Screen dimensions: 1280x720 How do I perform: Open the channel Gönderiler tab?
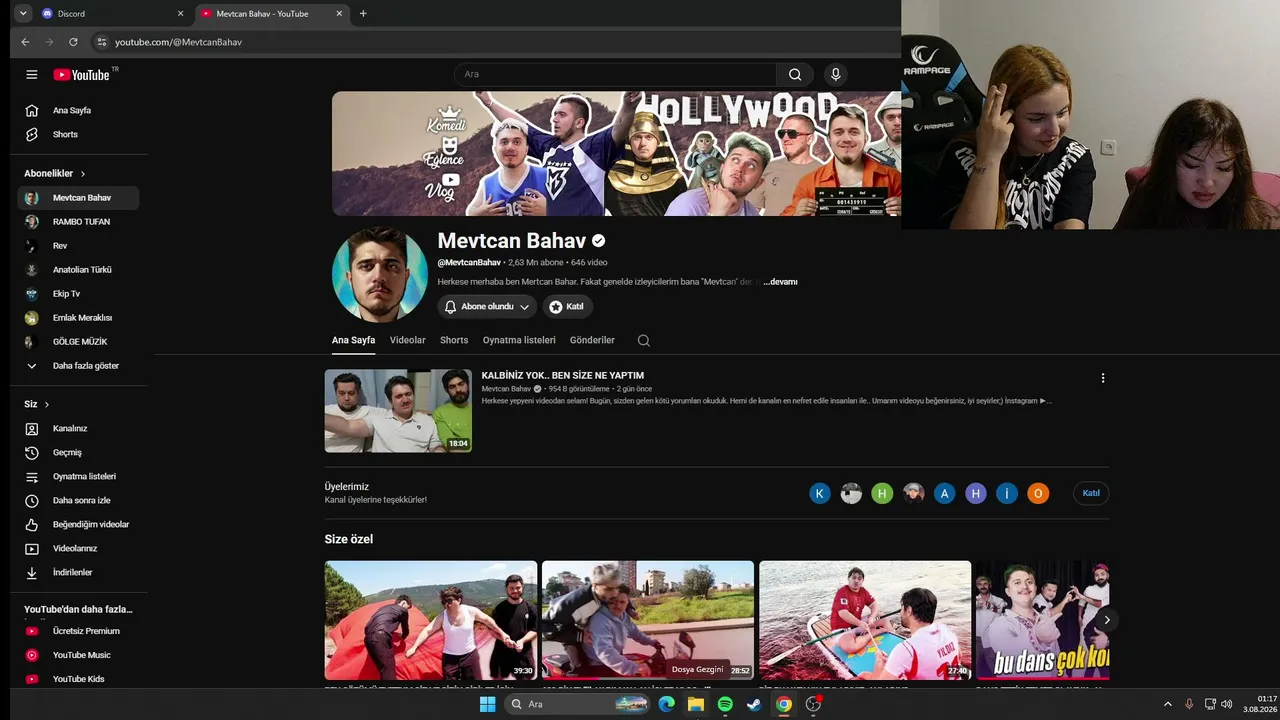[592, 340]
